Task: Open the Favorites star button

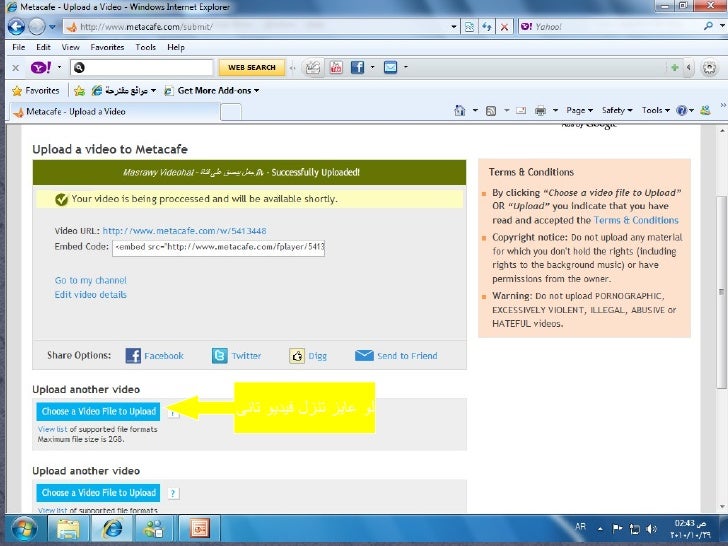Action: tap(36, 91)
